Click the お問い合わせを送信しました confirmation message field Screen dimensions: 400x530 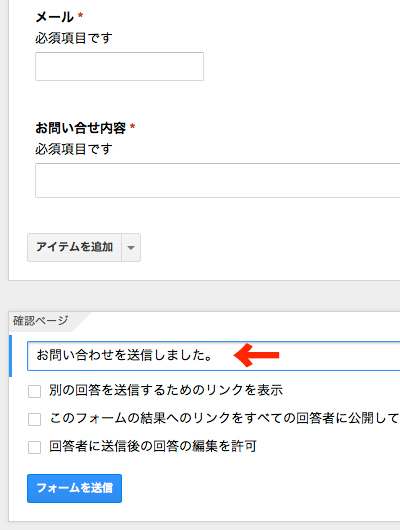pos(213,356)
